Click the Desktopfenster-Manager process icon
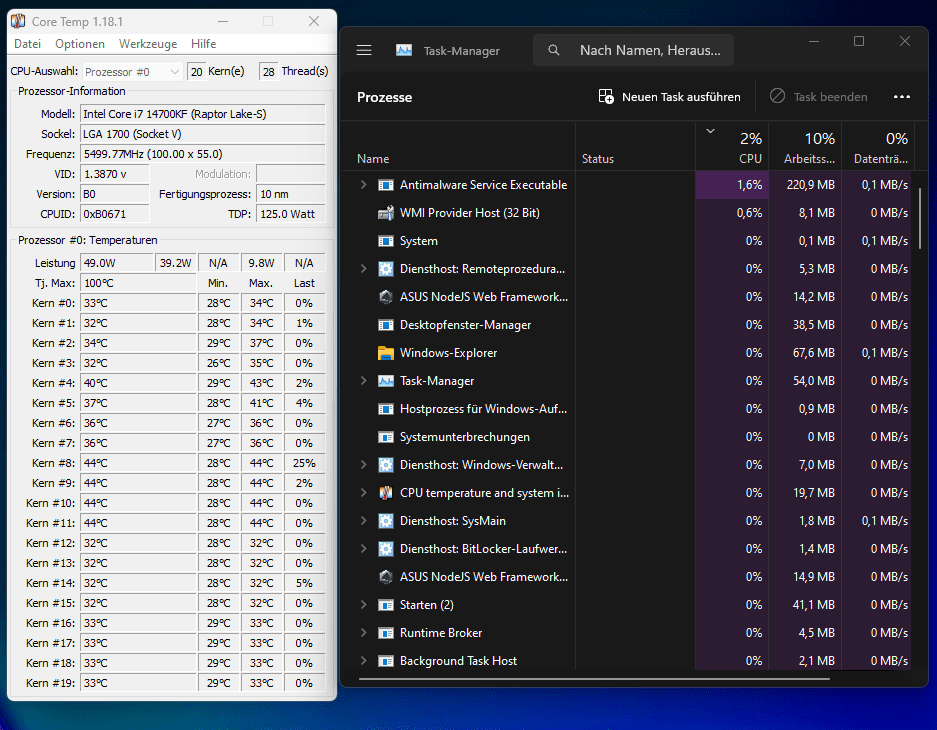 [x=386, y=325]
